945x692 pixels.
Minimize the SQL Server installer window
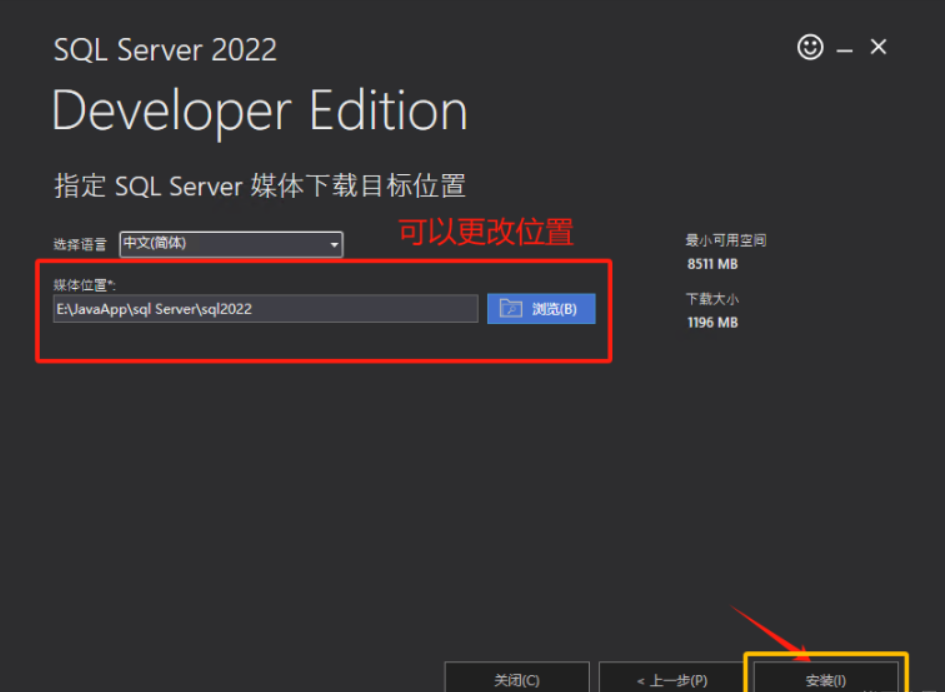pyautogui.click(x=844, y=51)
